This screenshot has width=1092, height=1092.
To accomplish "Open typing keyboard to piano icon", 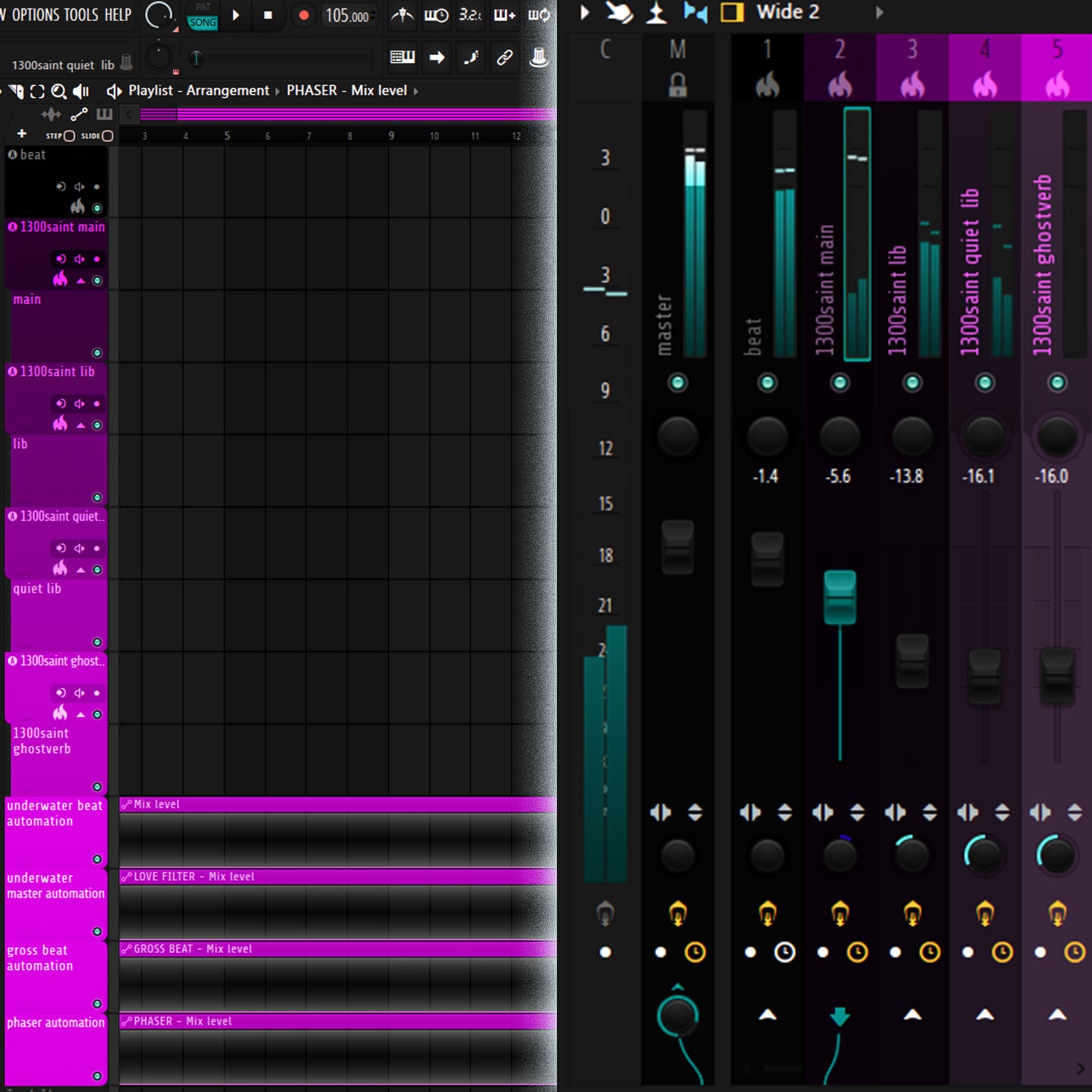I will click(x=402, y=57).
